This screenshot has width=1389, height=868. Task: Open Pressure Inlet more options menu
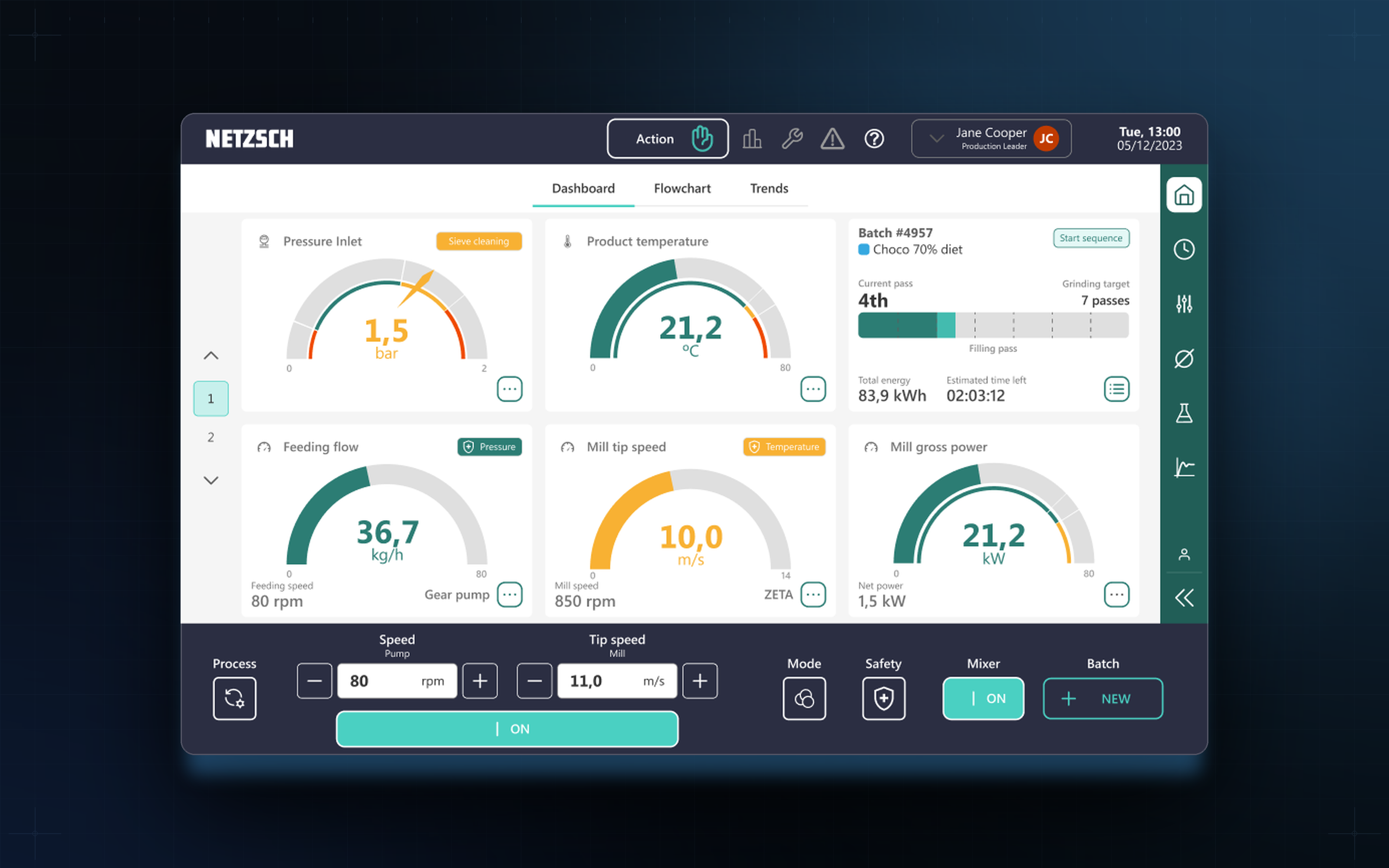pyautogui.click(x=510, y=389)
